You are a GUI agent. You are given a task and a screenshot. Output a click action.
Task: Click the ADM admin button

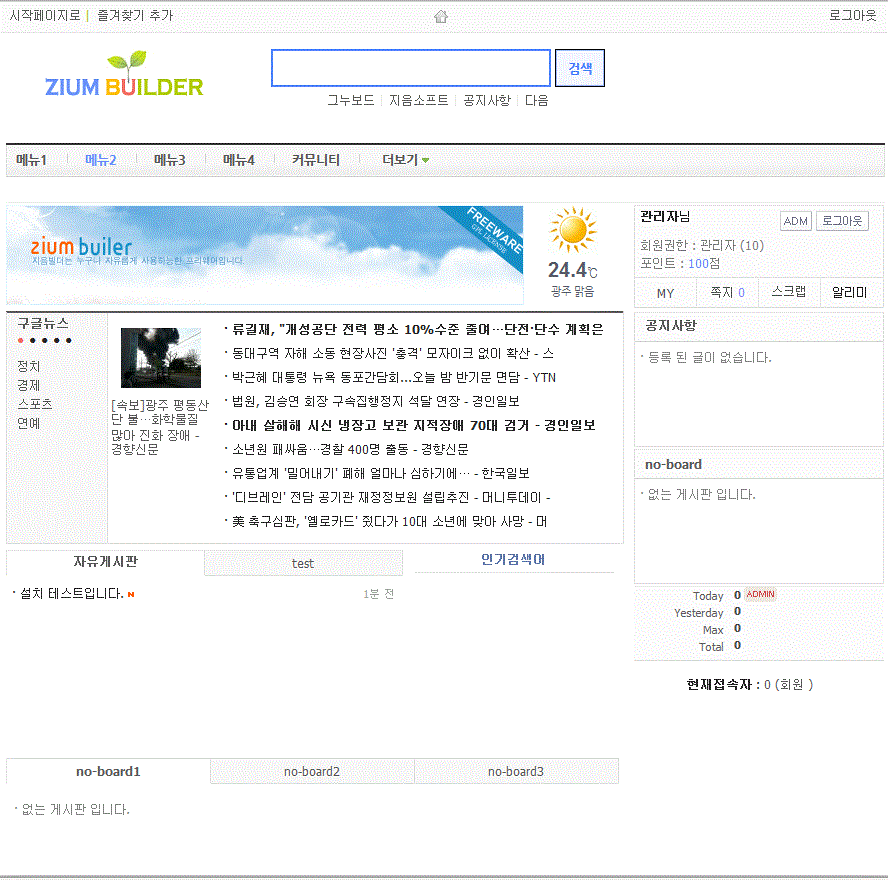coord(795,221)
